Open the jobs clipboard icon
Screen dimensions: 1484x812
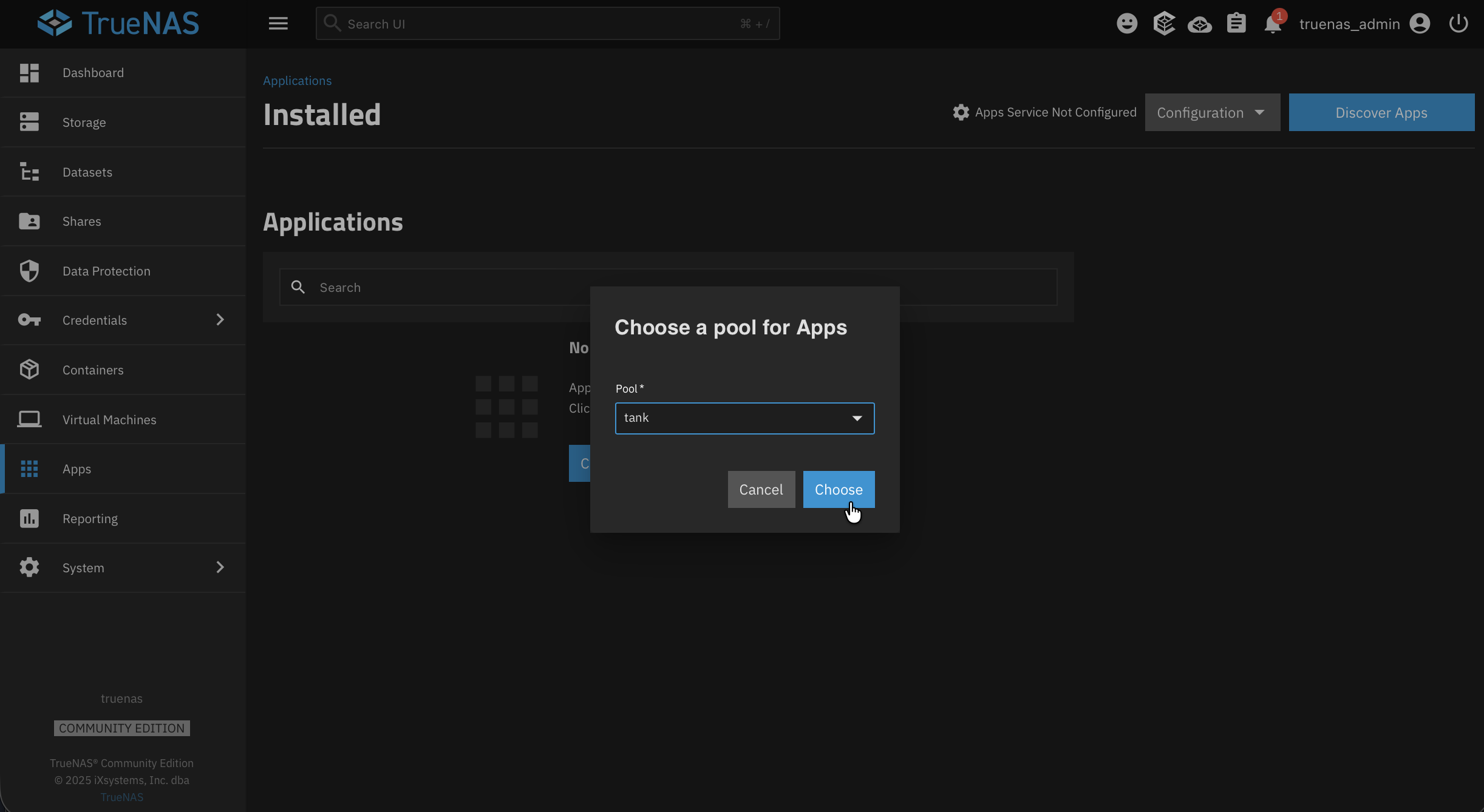point(1236,24)
